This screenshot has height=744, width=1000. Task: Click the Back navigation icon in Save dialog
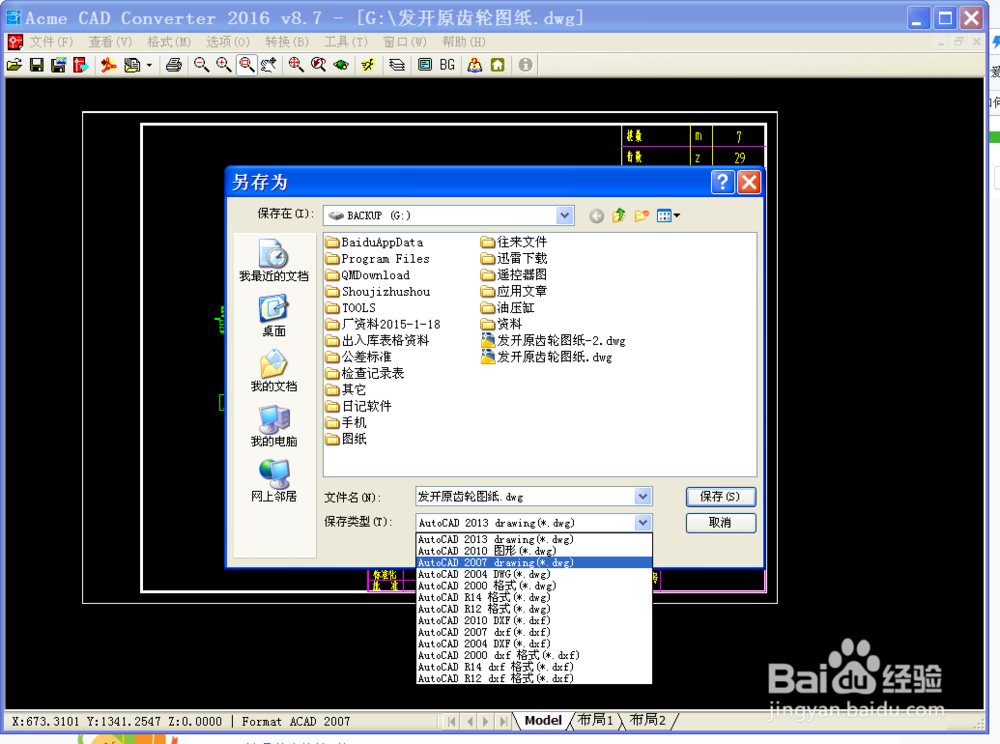tap(596, 216)
